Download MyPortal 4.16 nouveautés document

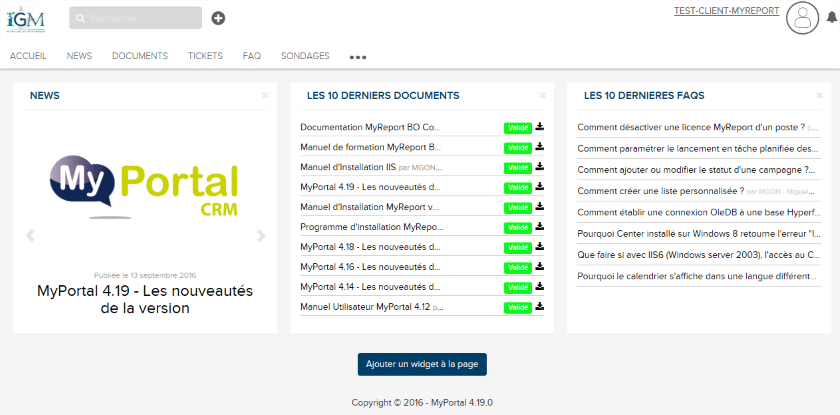(539, 266)
